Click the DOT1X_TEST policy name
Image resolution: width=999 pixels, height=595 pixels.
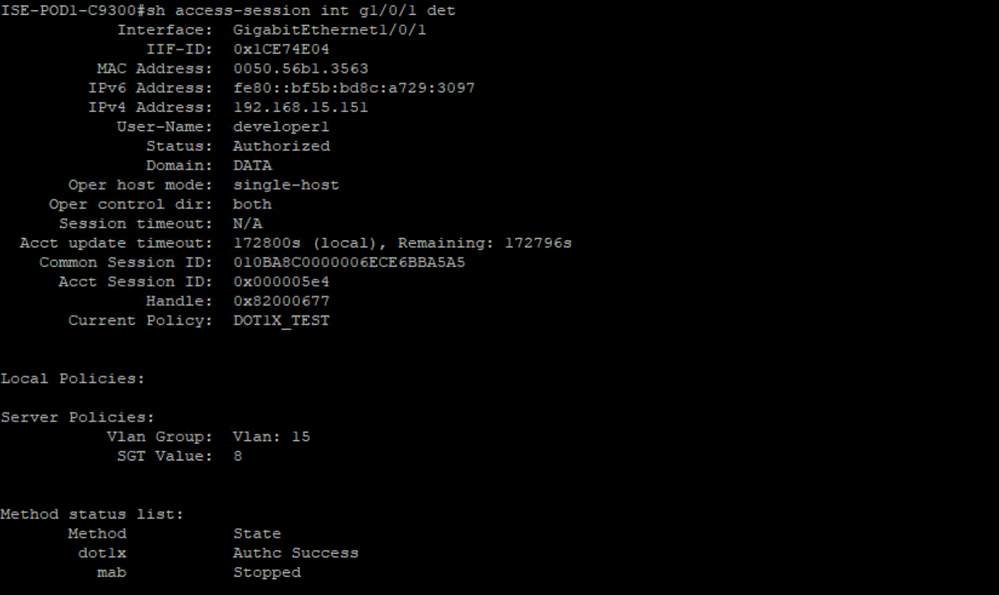tap(281, 320)
